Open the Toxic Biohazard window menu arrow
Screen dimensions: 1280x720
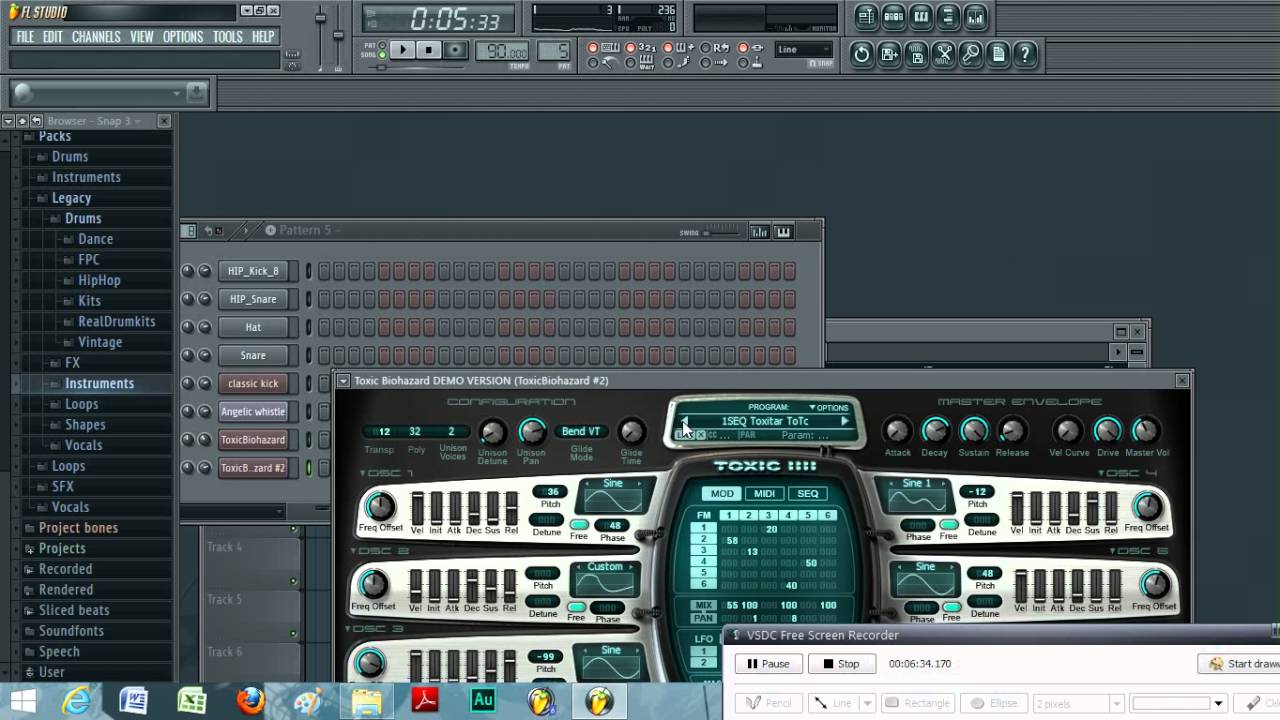coord(343,380)
